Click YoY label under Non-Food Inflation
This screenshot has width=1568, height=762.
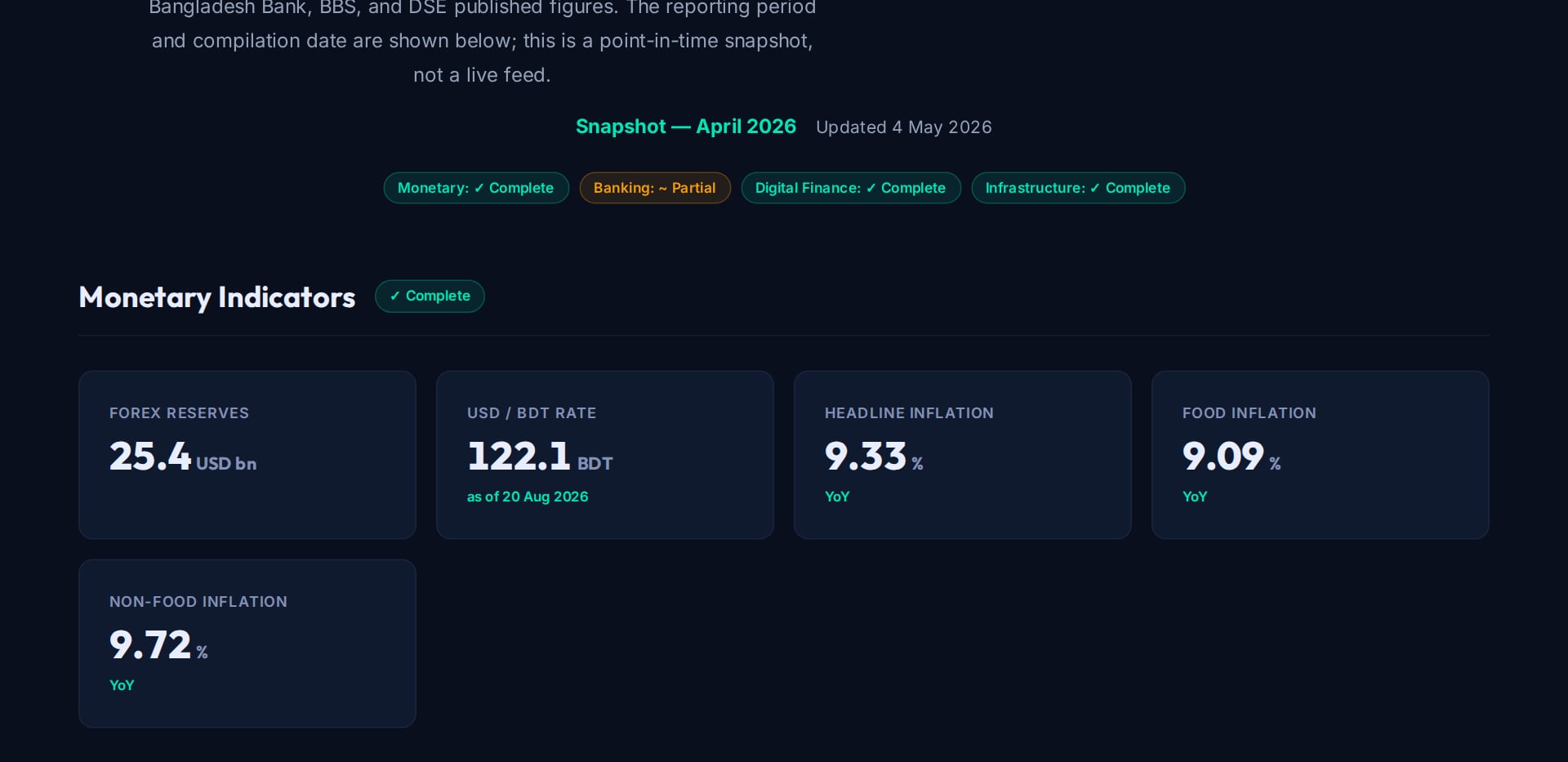pos(122,685)
